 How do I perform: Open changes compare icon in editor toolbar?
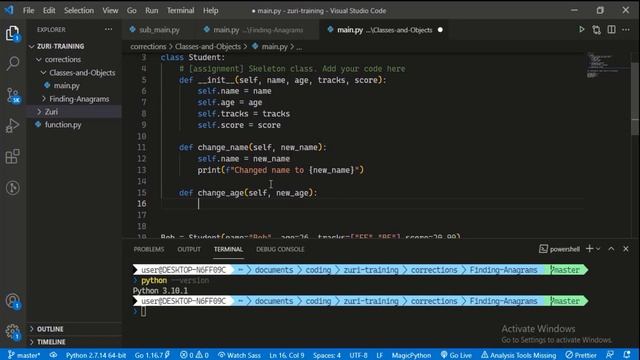596,29
